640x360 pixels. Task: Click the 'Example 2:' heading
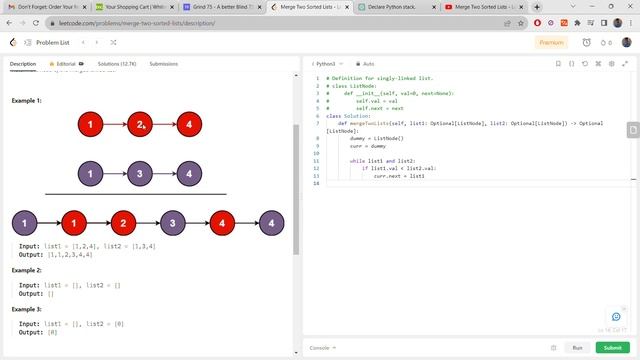click(27, 270)
